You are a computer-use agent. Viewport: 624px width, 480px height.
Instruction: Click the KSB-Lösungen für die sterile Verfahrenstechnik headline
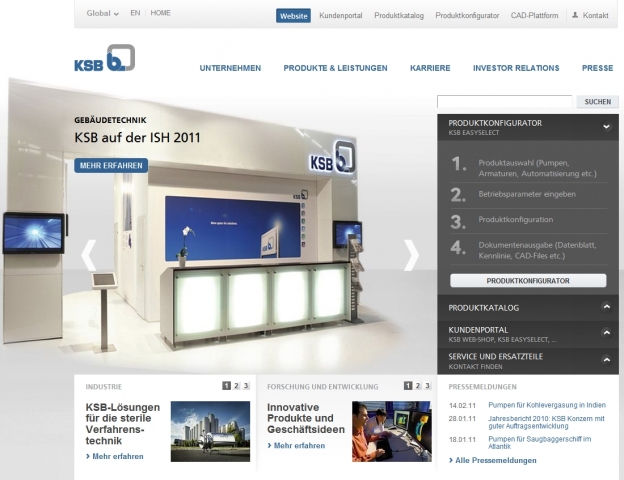(x=123, y=424)
